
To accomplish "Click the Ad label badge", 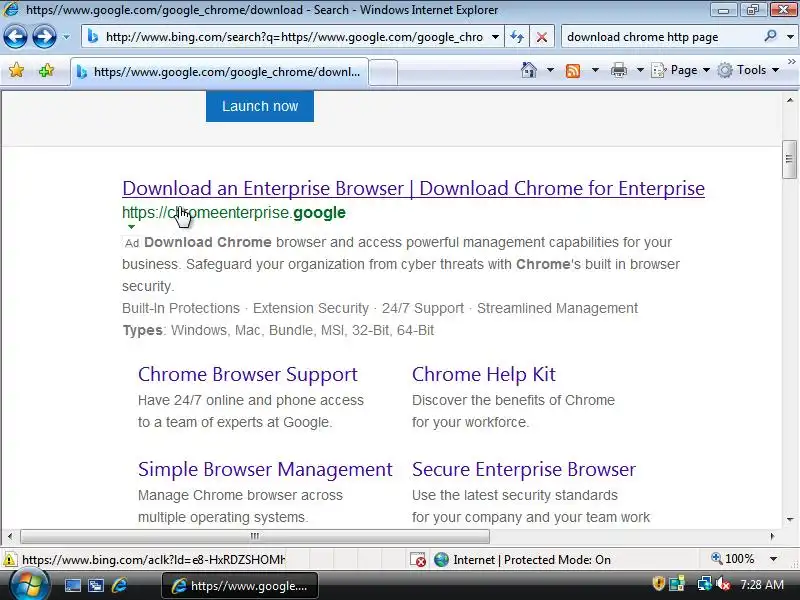I will pyautogui.click(x=132, y=243).
